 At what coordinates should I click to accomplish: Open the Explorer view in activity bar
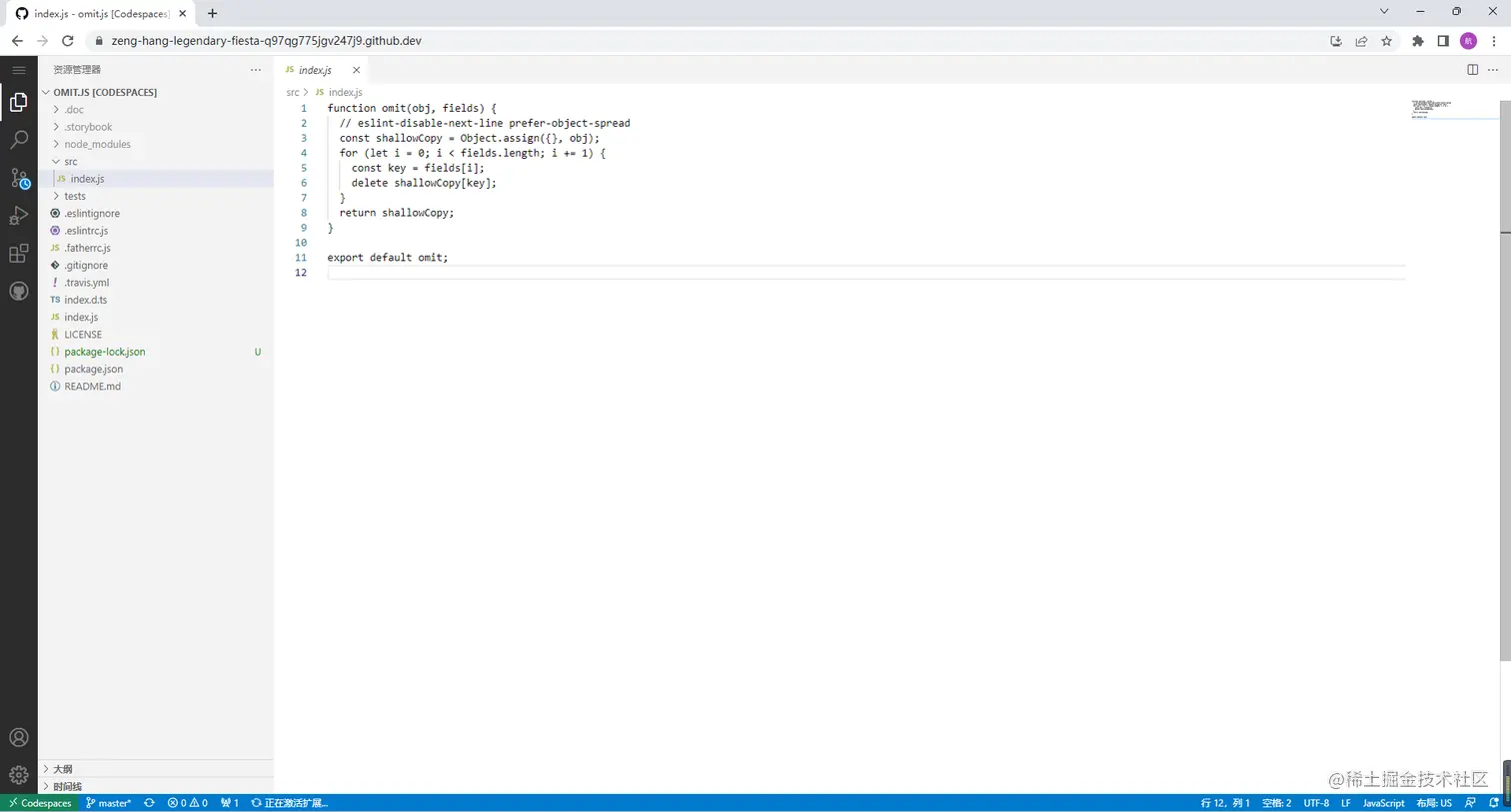18,102
